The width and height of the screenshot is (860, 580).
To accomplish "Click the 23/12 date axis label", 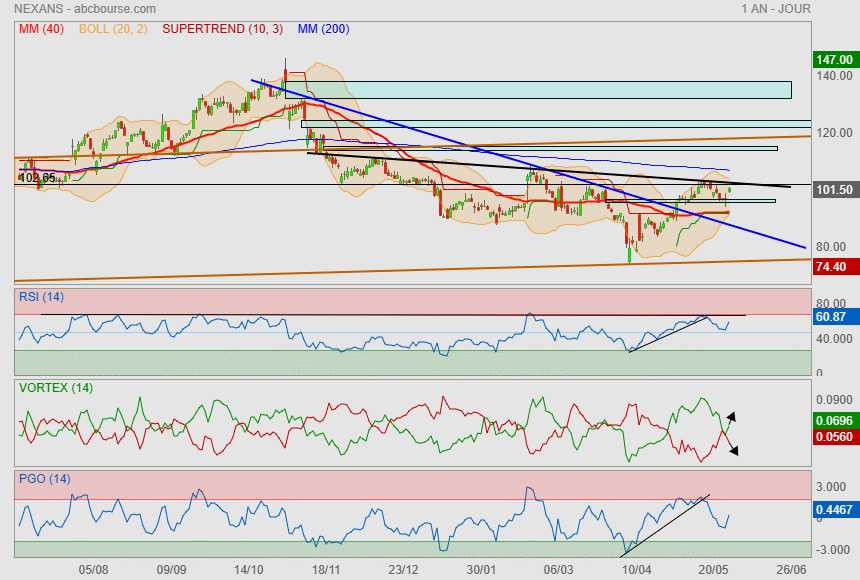I will click(403, 570).
